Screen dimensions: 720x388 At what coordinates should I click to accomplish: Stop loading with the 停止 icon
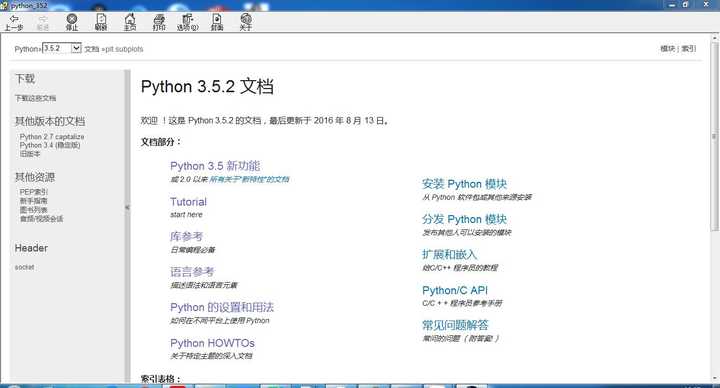72,22
